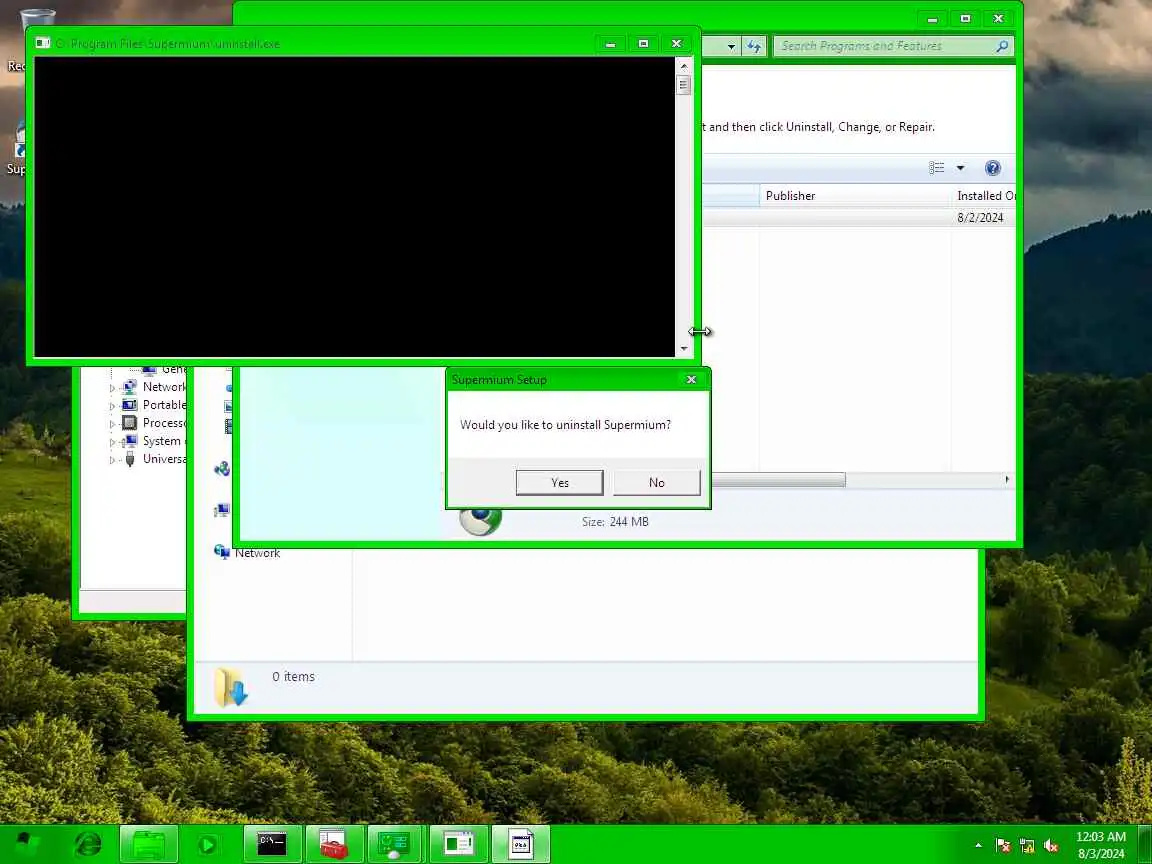Click the Computer icon in Explorer sidebar

pos(221,510)
